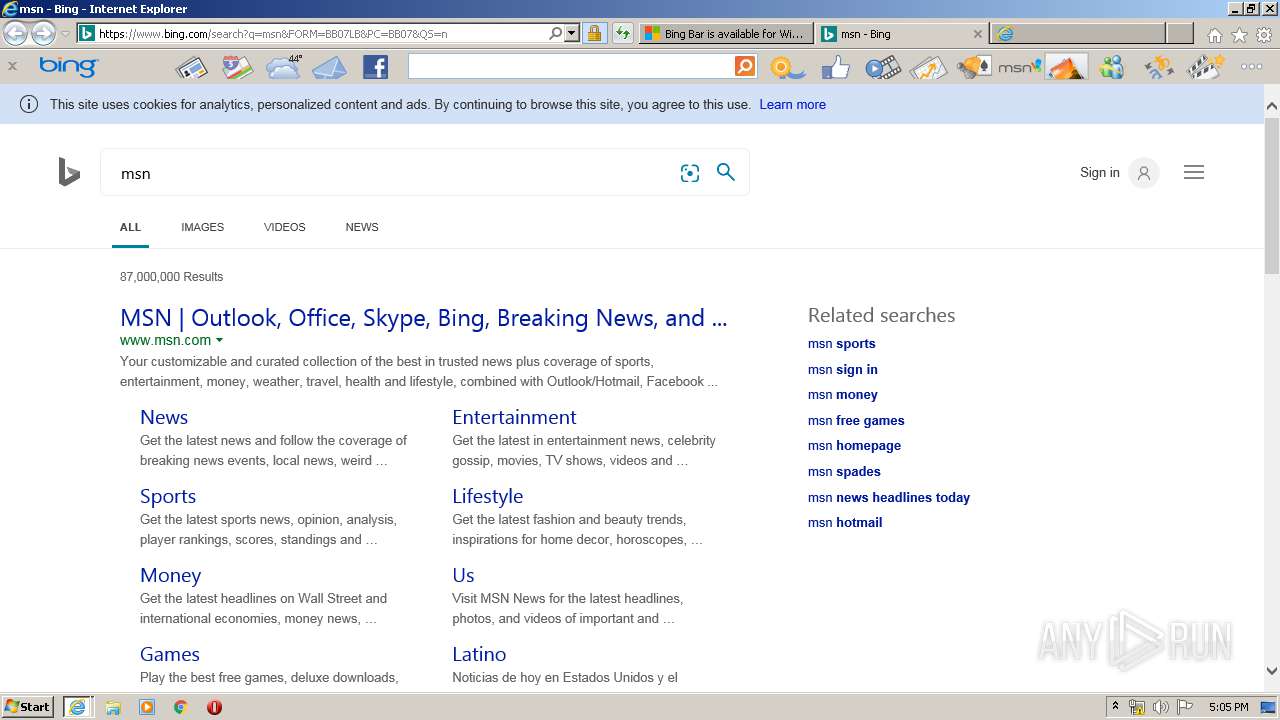Click the profile avatar next to Sign in

pos(1144,173)
